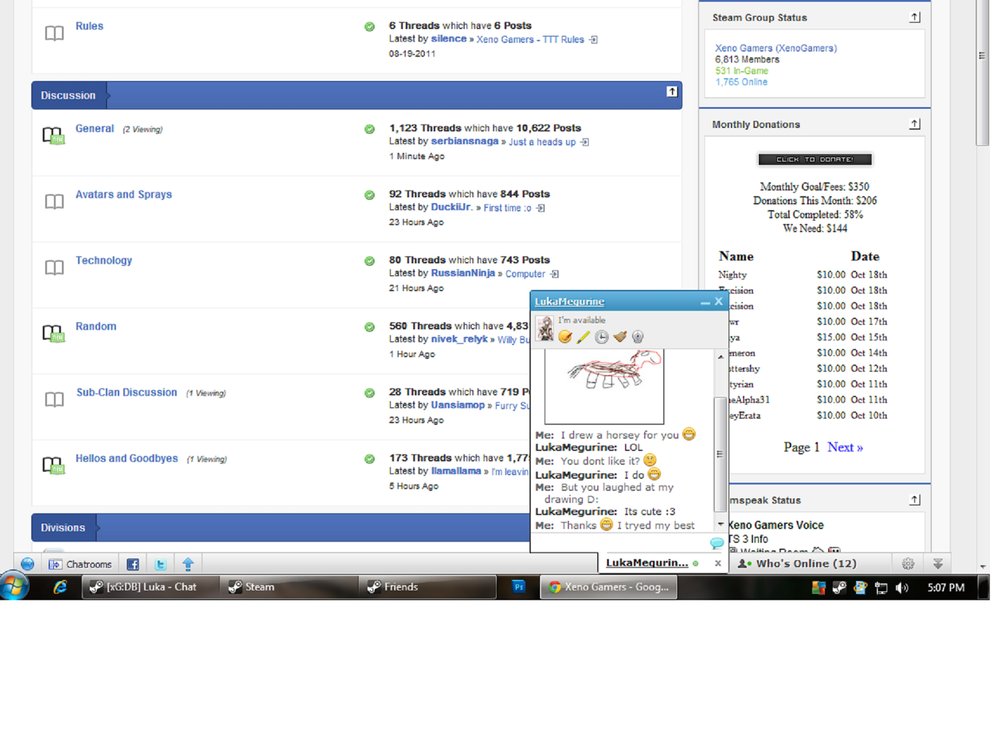Close LukaMegurine chat tab in chat bar
1000x750 pixels.
point(718,563)
